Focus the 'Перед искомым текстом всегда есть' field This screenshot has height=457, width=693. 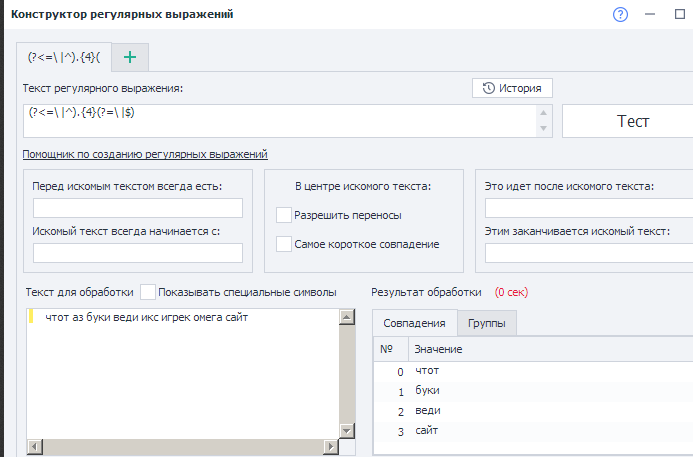coord(138,208)
